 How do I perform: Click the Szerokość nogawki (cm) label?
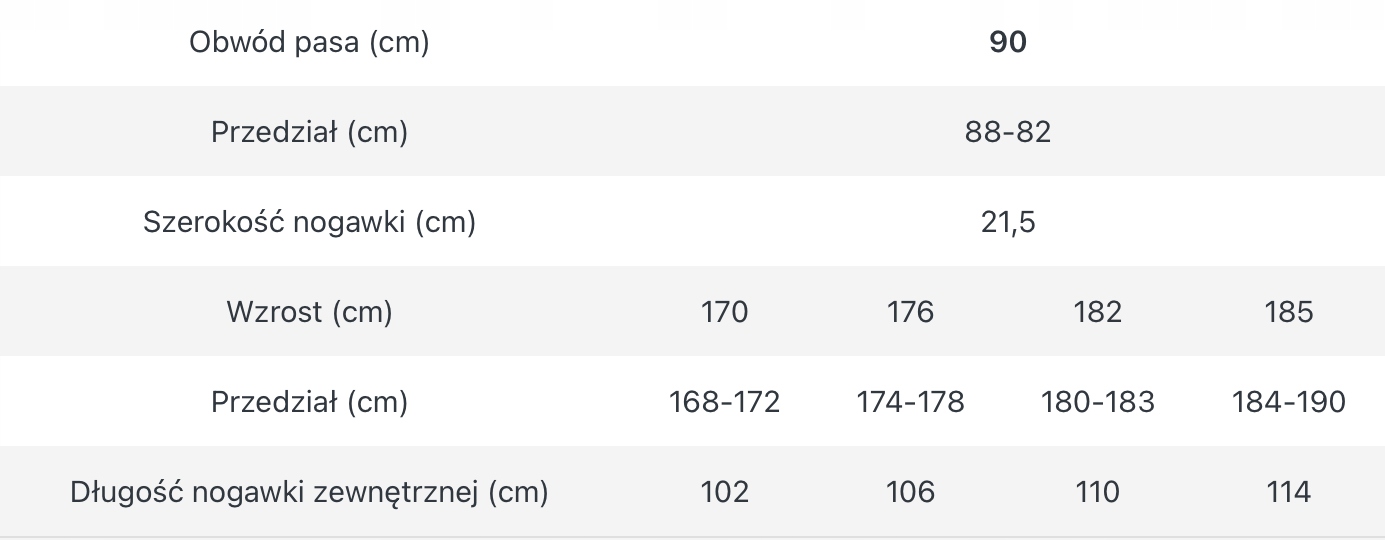309,221
